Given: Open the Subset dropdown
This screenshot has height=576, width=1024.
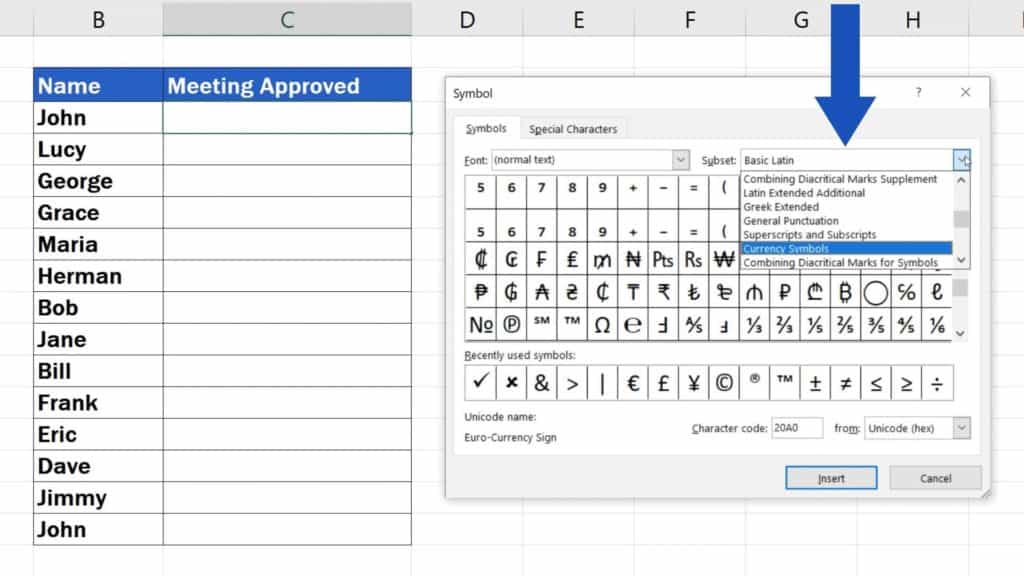Looking at the screenshot, I should [x=961, y=160].
